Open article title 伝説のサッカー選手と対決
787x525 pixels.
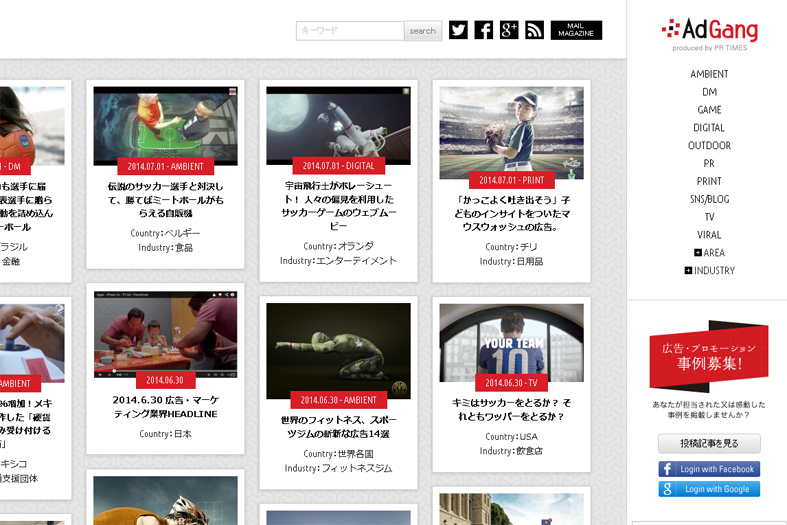click(166, 200)
